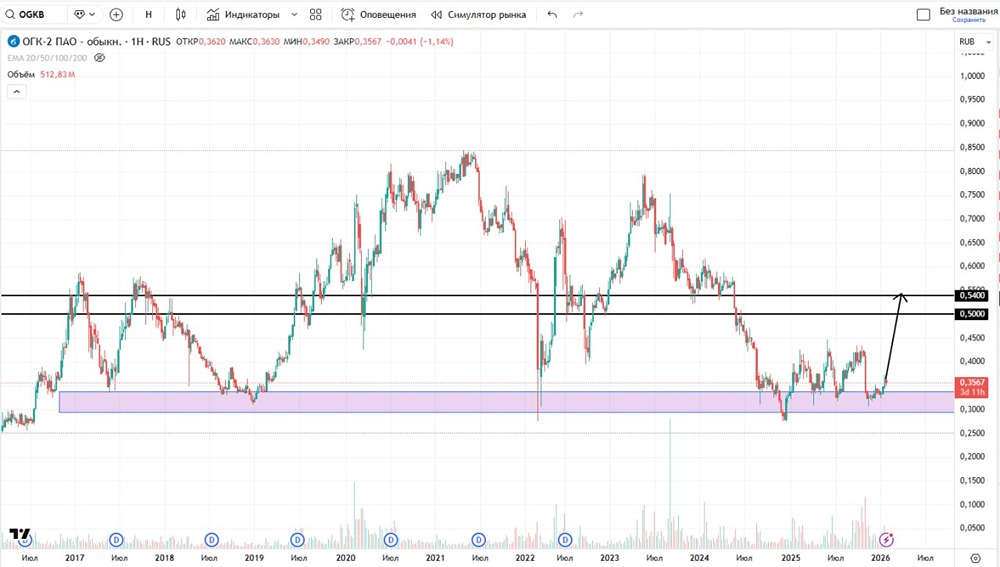Open the RUB currency dropdown
Viewport: 1000px width, 567px height.
click(972, 42)
